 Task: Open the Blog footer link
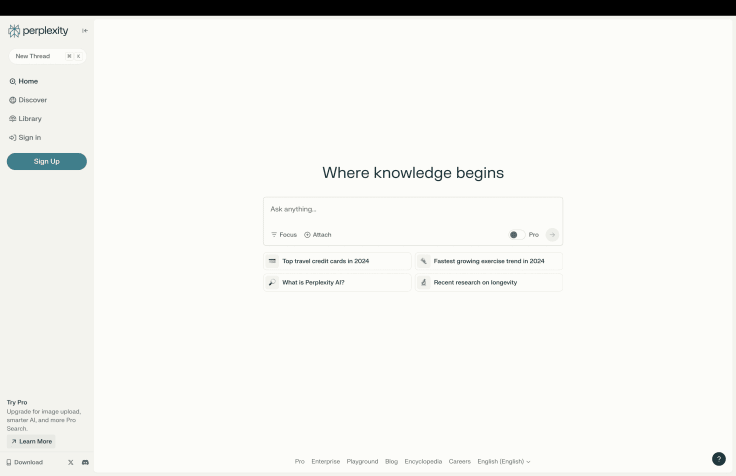[391, 461]
